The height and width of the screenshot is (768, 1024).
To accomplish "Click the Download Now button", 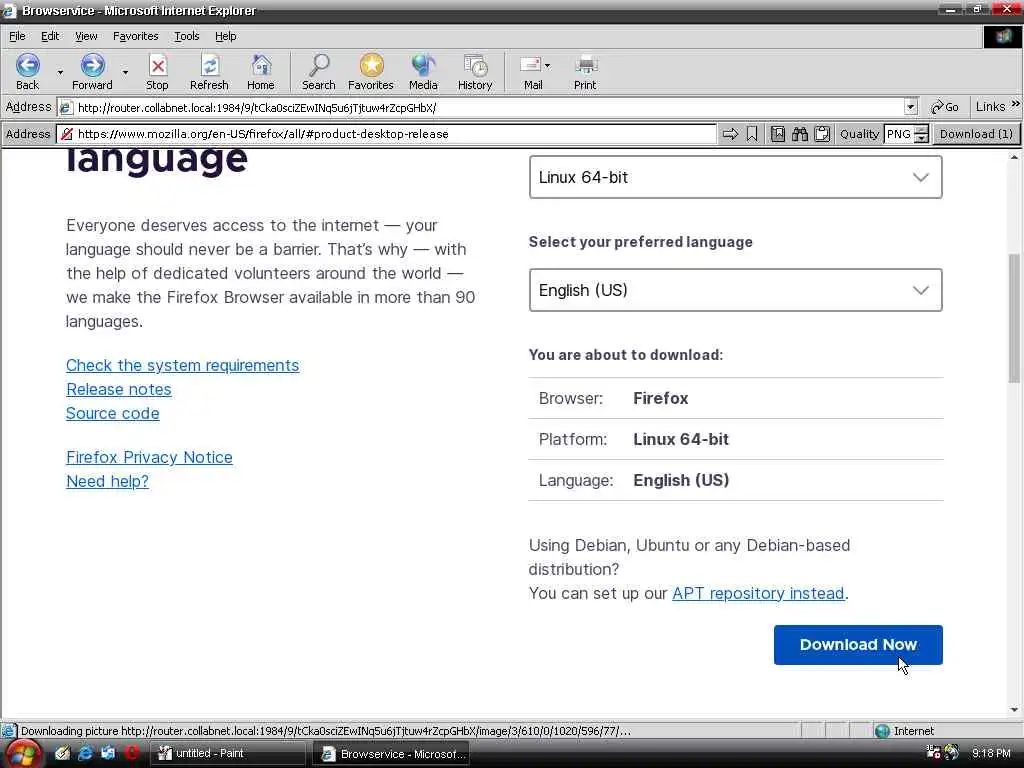I will coord(858,645).
